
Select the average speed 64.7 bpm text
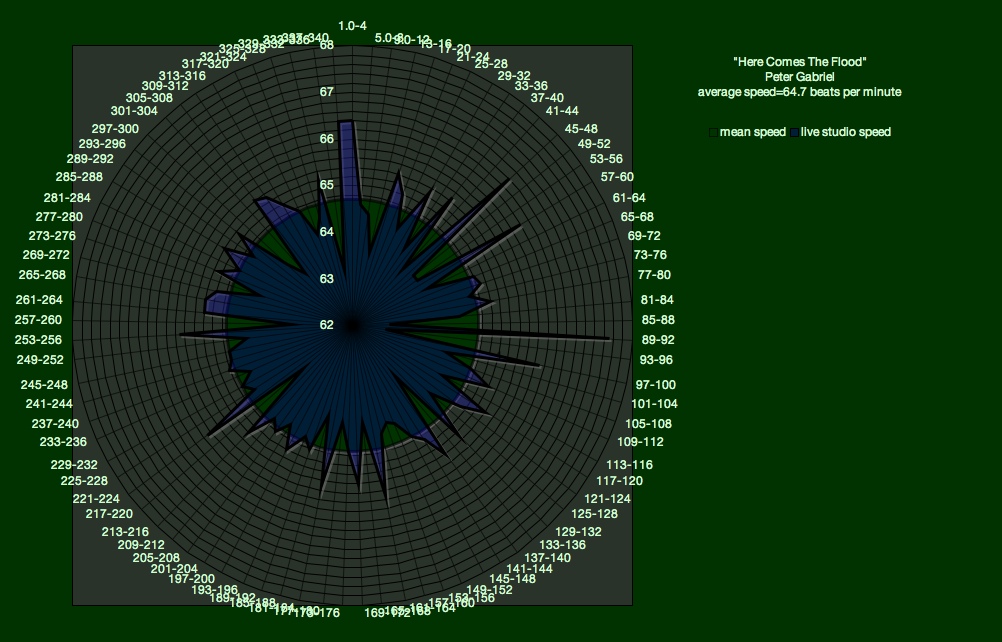click(x=799, y=92)
